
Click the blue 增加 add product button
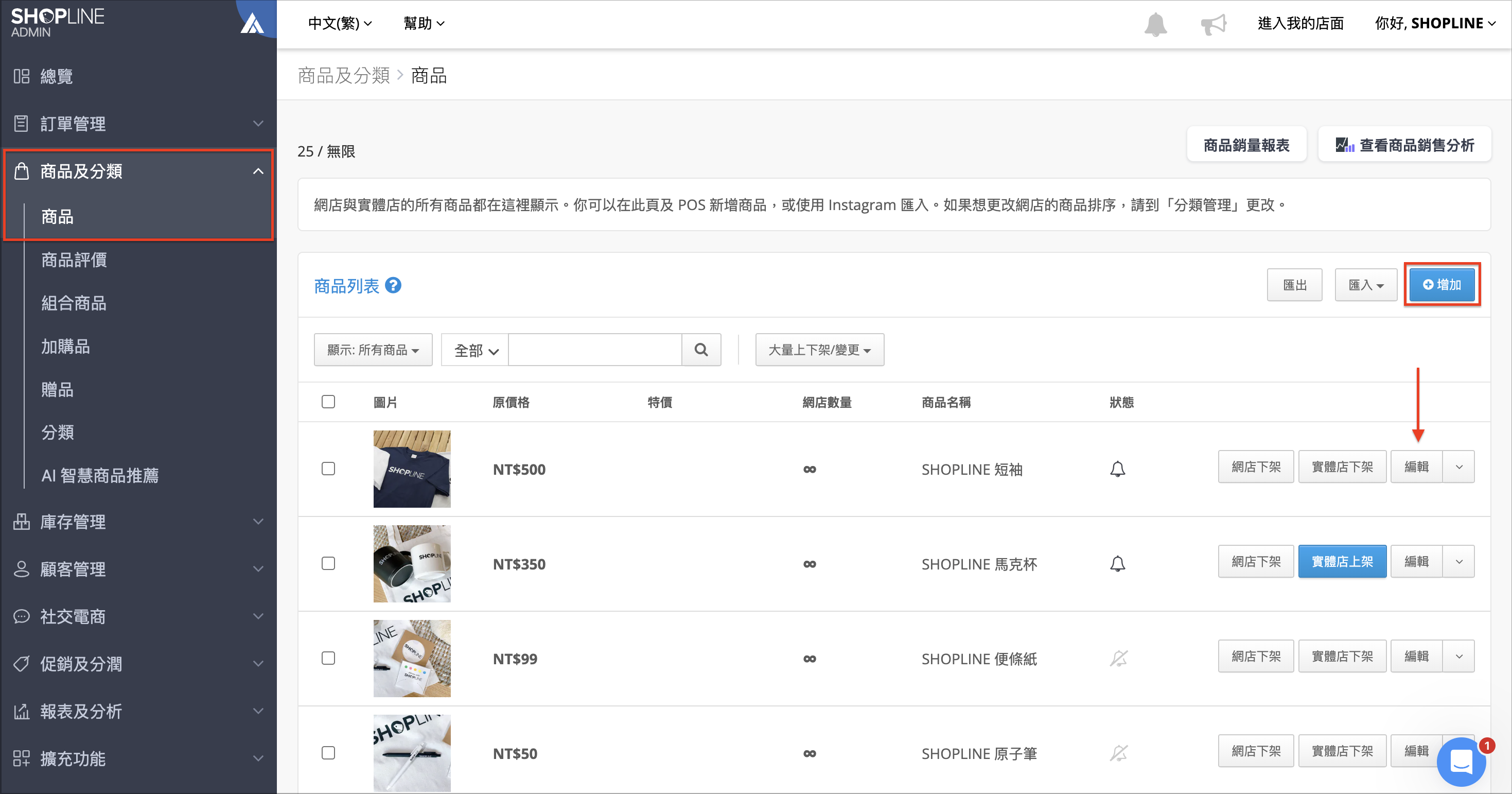1442,285
